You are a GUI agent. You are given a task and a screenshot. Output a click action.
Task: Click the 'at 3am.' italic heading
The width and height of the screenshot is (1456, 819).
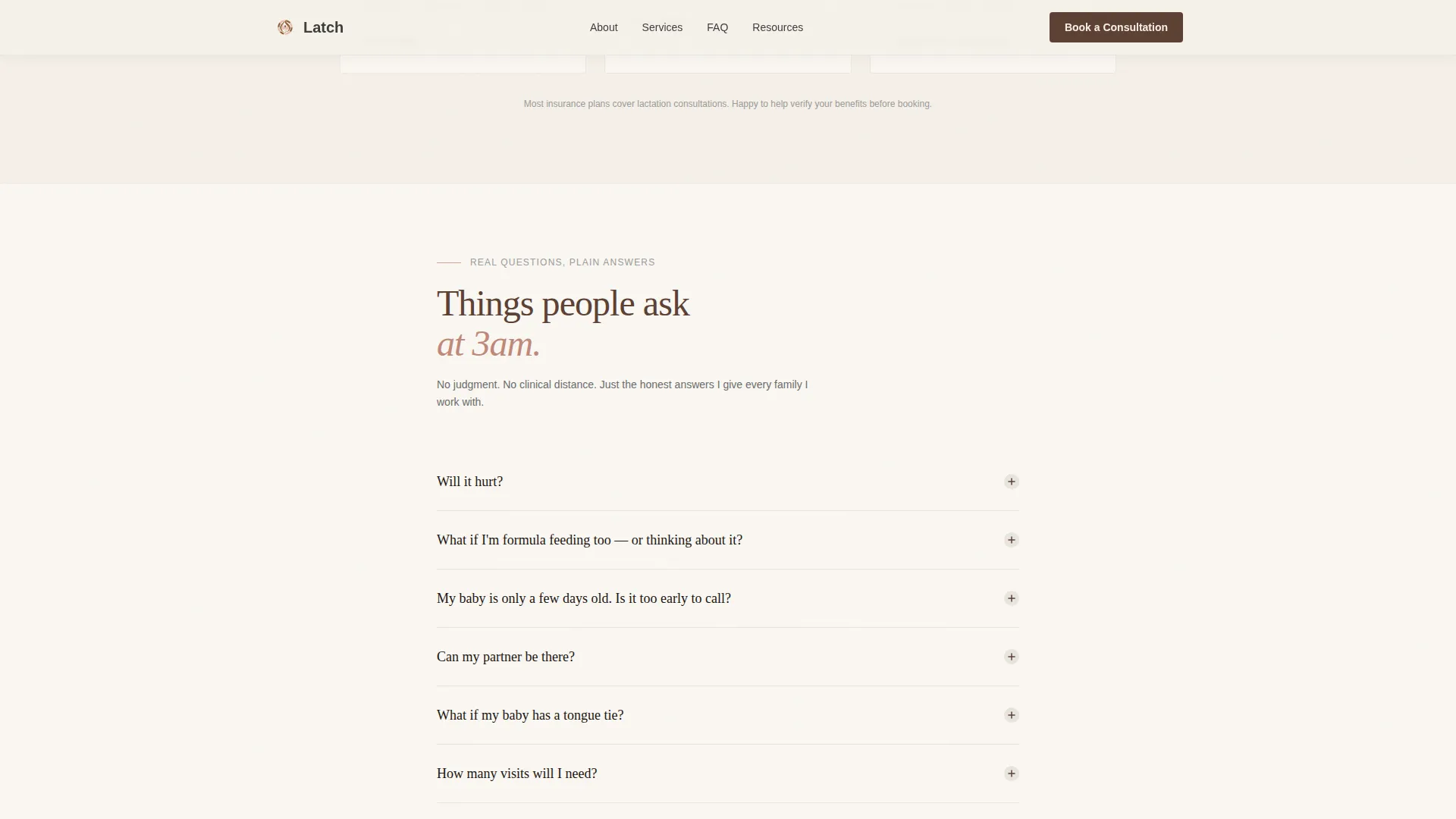pyautogui.click(x=488, y=344)
